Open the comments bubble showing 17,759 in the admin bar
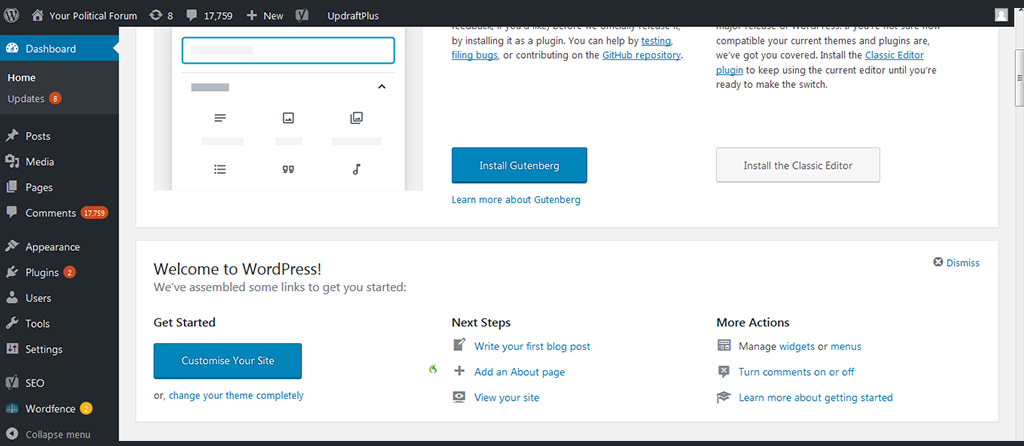The image size is (1024, 446). tap(193, 16)
